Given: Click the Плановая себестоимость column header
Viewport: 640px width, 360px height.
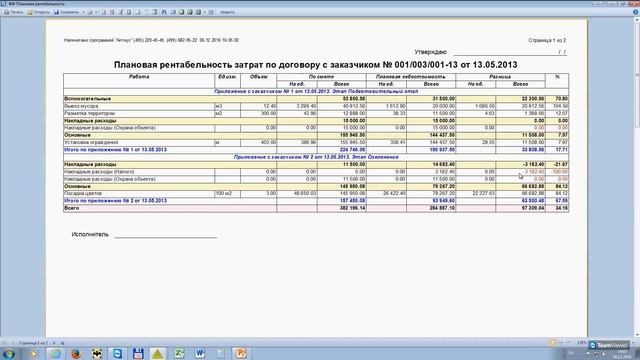Looking at the screenshot, I should (x=411, y=77).
